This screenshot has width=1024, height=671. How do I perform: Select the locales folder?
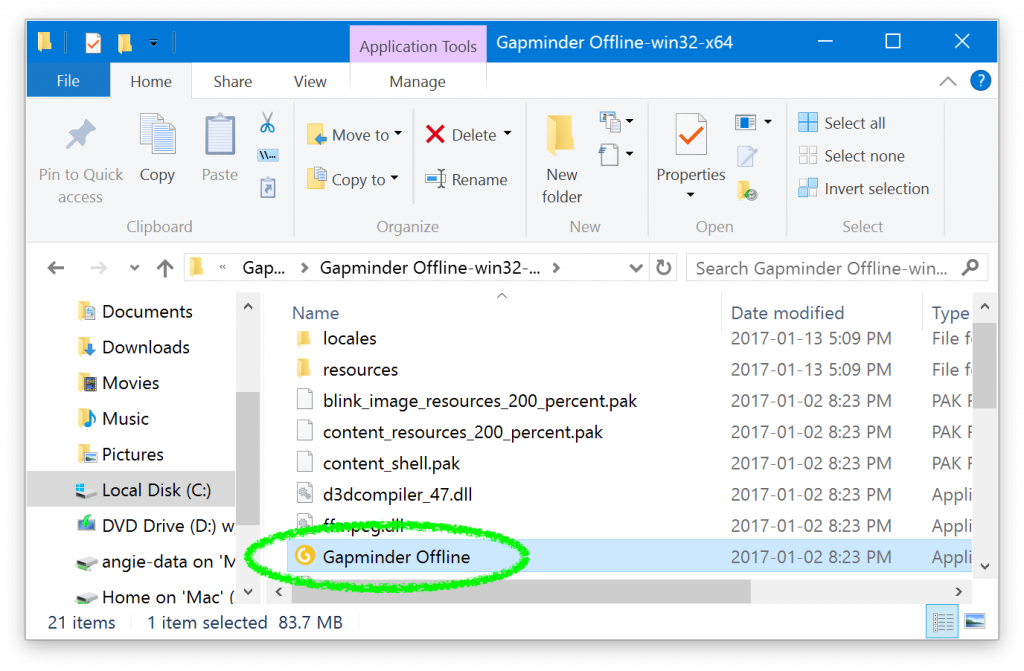(349, 338)
